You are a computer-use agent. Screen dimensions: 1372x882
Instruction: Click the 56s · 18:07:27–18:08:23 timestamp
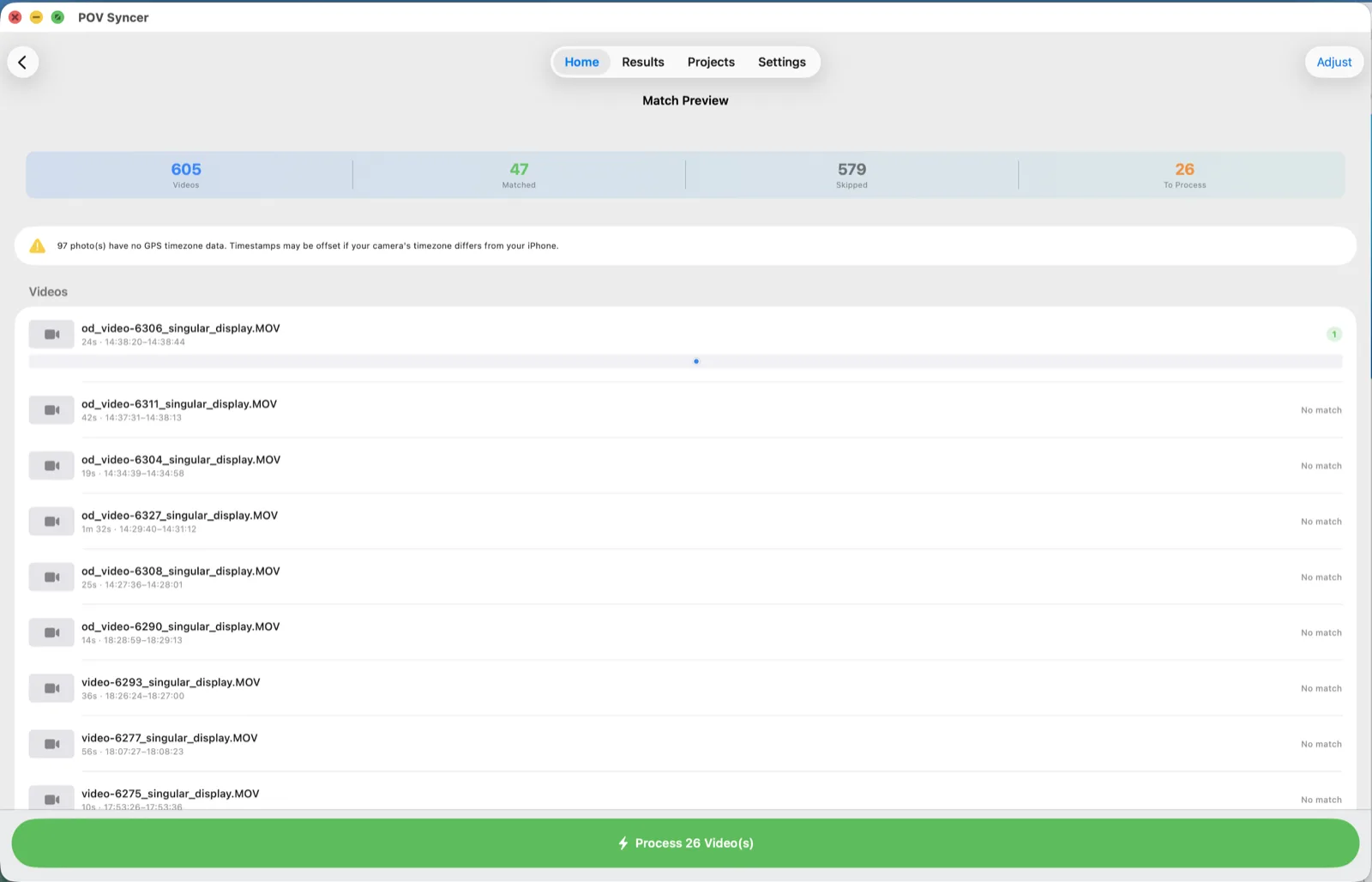(133, 752)
